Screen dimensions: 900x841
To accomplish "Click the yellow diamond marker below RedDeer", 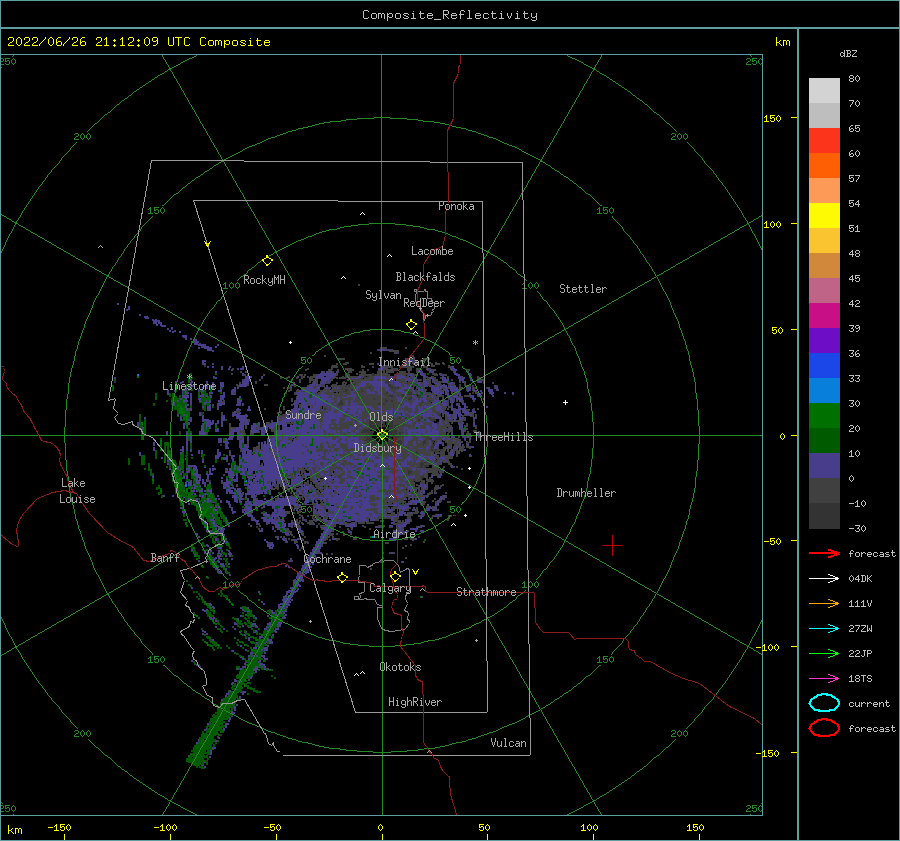I will (412, 325).
